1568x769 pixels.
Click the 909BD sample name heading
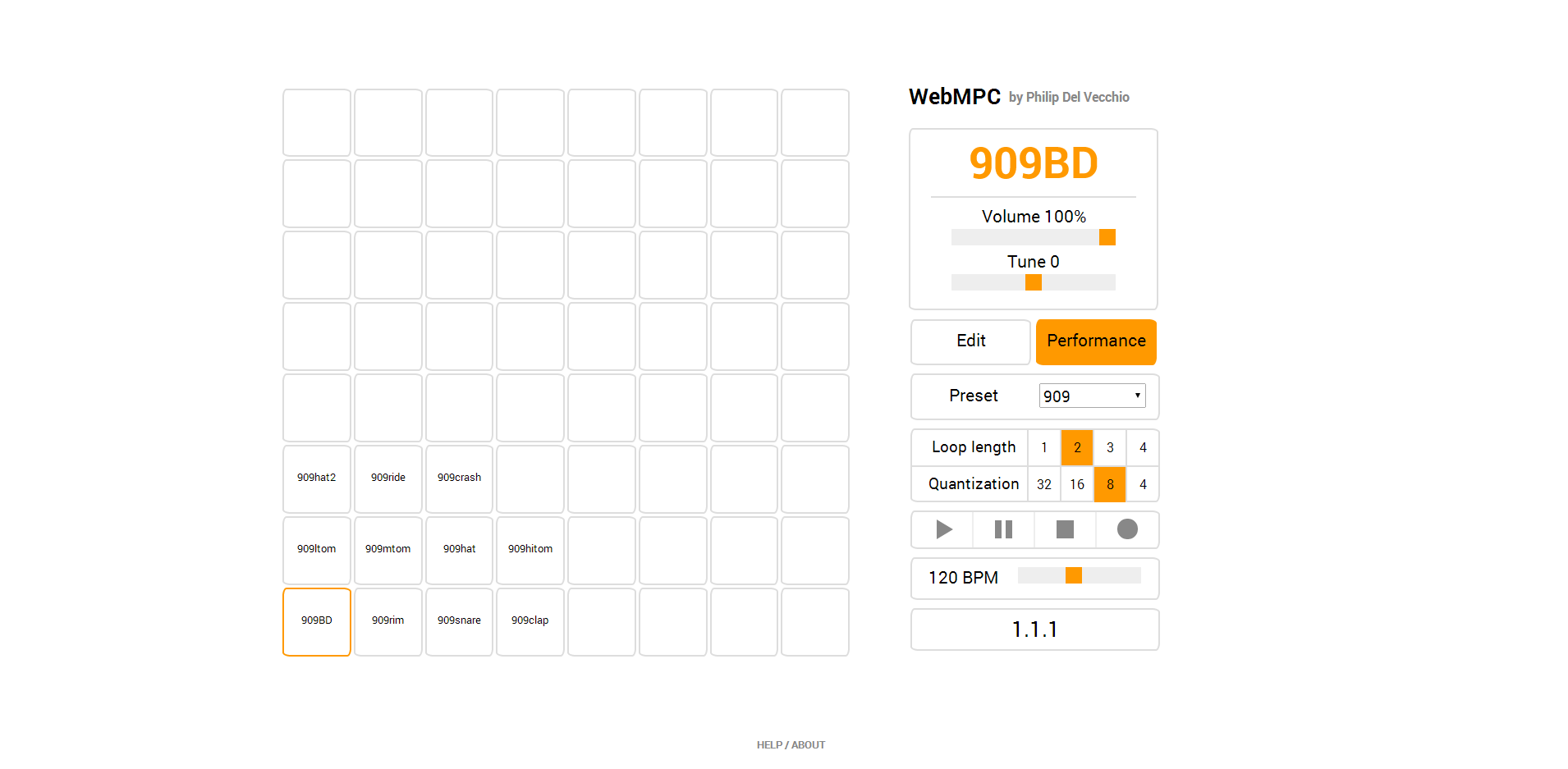click(1034, 162)
